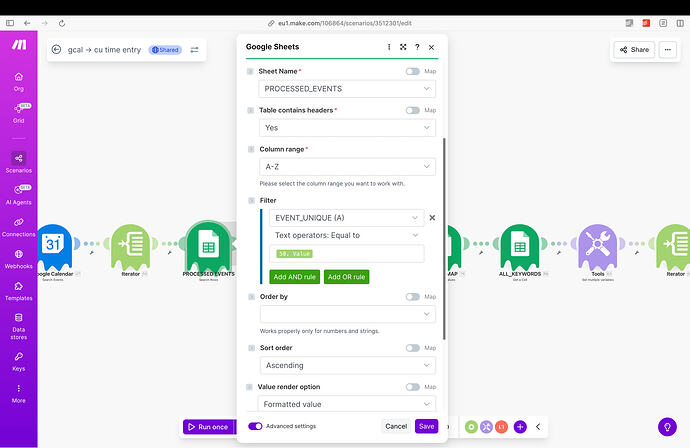Open the lightbulb help button

667,427
